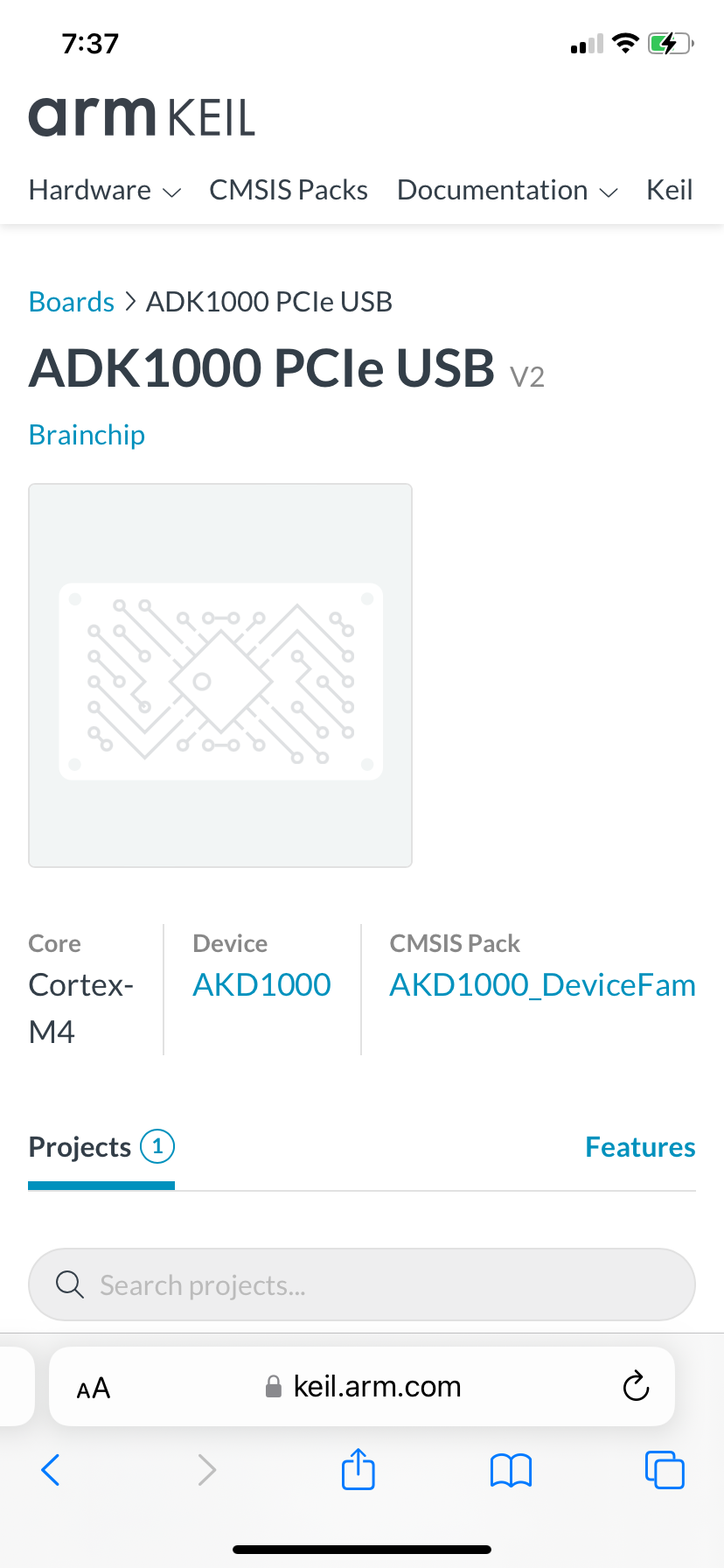Open the CMSIS Packs menu item
724x1568 pixels.
[289, 190]
